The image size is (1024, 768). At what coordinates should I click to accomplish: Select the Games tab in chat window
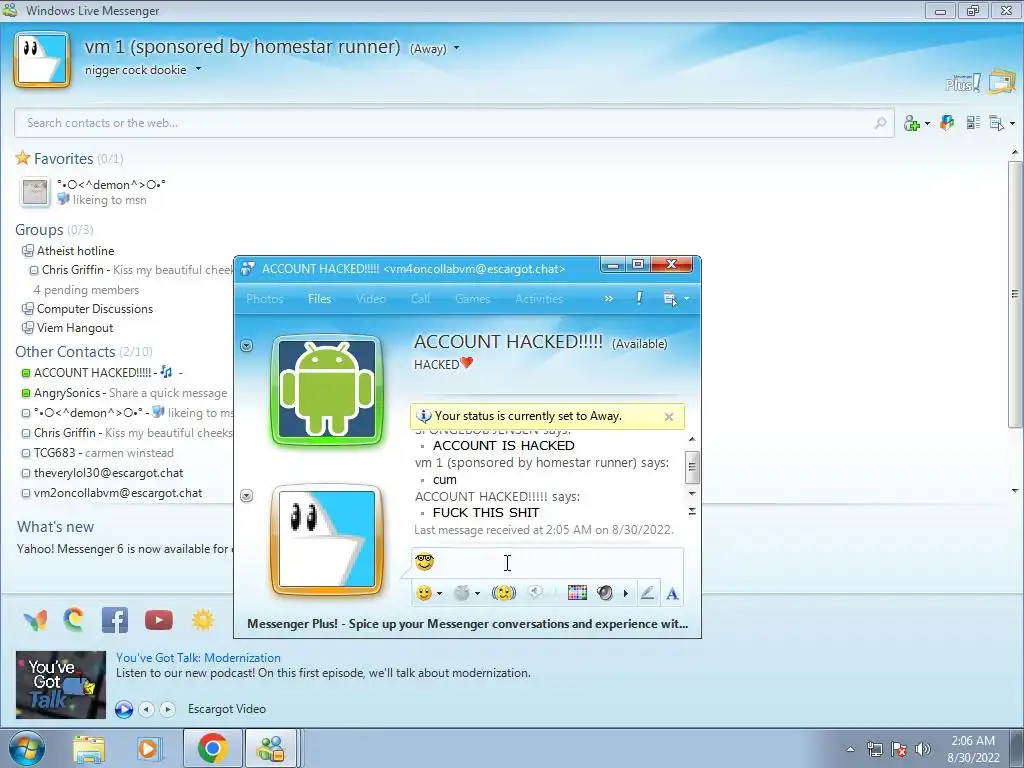[x=473, y=299]
